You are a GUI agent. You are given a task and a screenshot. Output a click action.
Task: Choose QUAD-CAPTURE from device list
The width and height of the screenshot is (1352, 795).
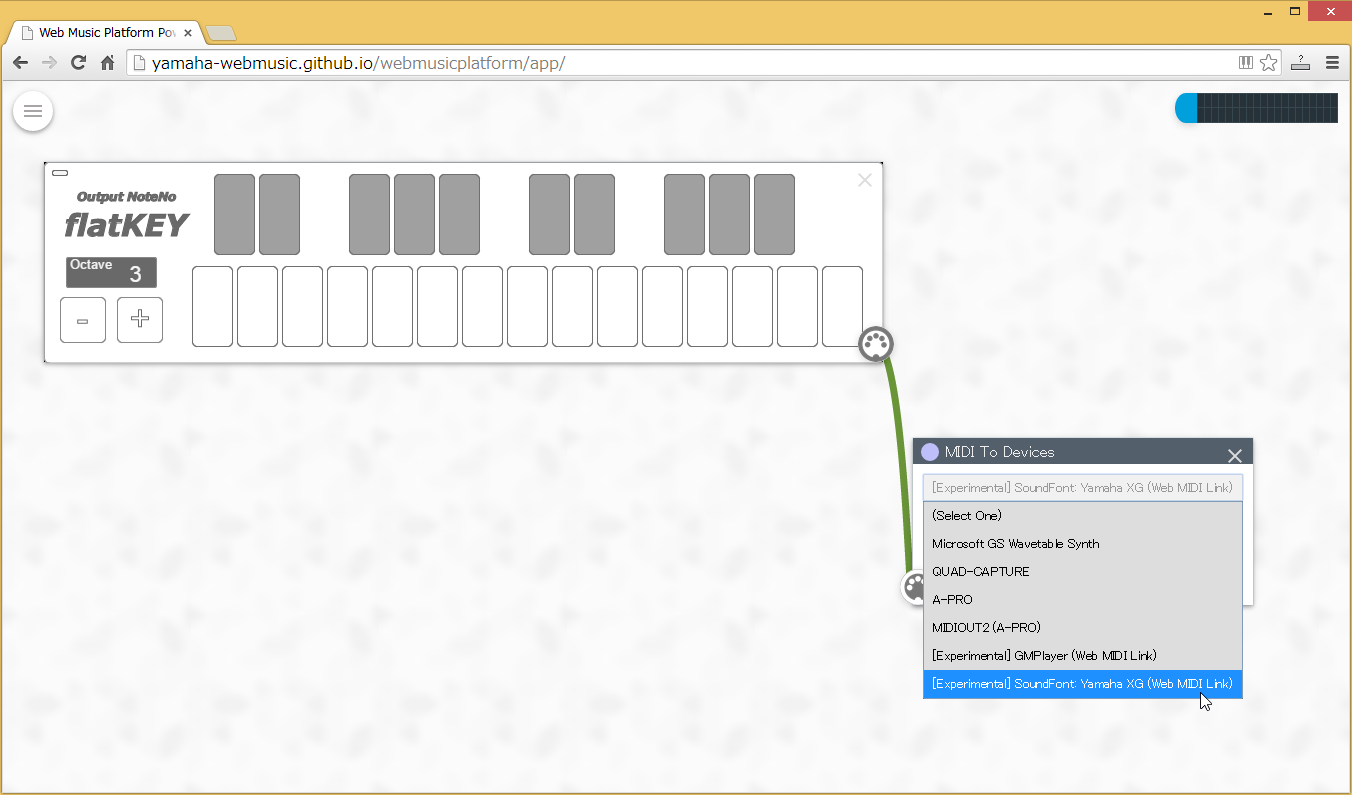pyautogui.click(x=980, y=572)
